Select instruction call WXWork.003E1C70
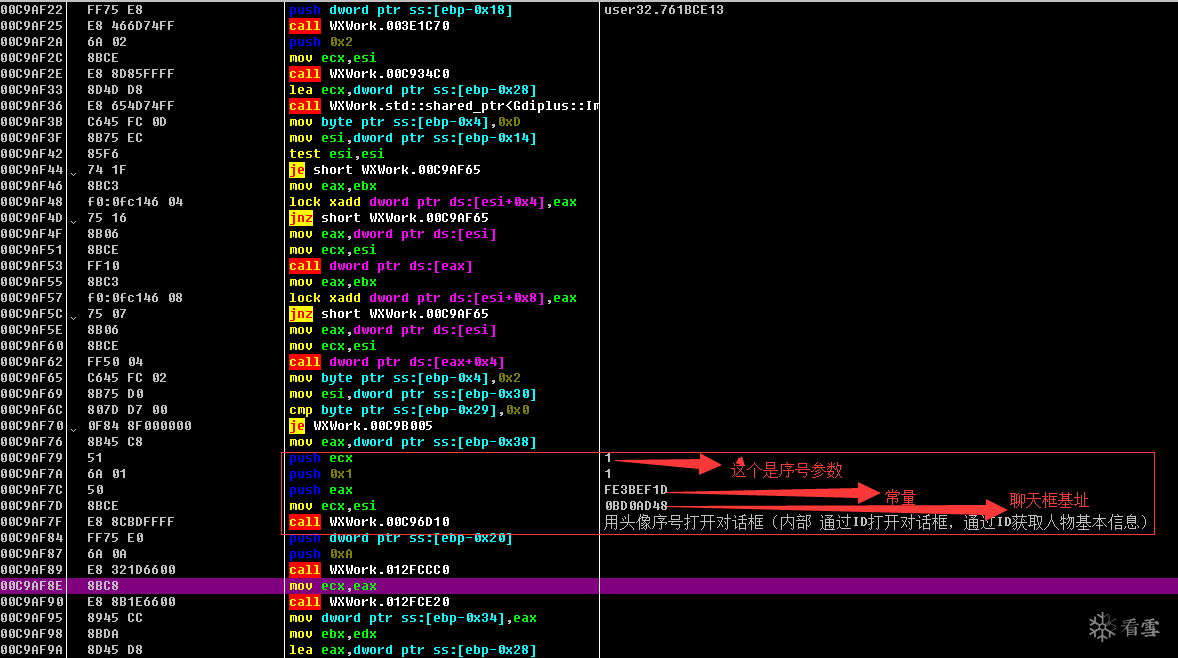This screenshot has width=1178, height=658. pos(370,26)
